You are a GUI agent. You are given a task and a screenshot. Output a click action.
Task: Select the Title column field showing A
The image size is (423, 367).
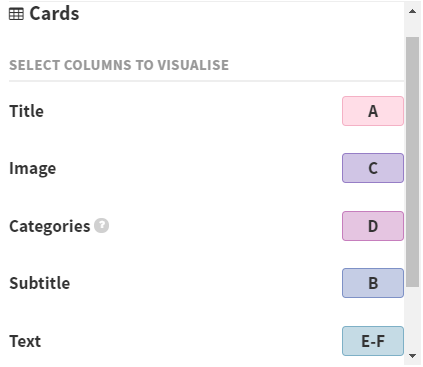[x=373, y=111]
